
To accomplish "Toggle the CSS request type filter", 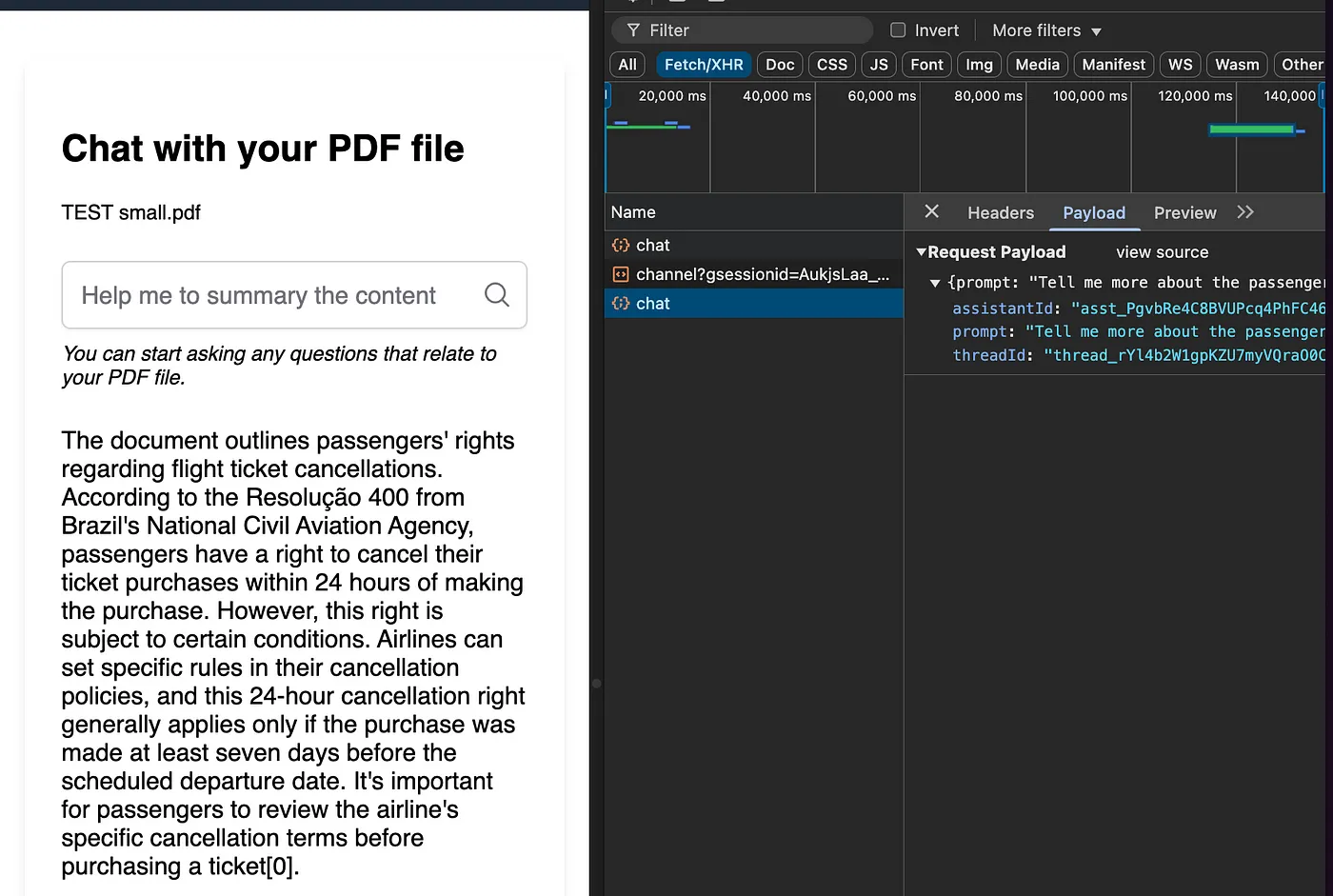I will pyautogui.click(x=831, y=65).
